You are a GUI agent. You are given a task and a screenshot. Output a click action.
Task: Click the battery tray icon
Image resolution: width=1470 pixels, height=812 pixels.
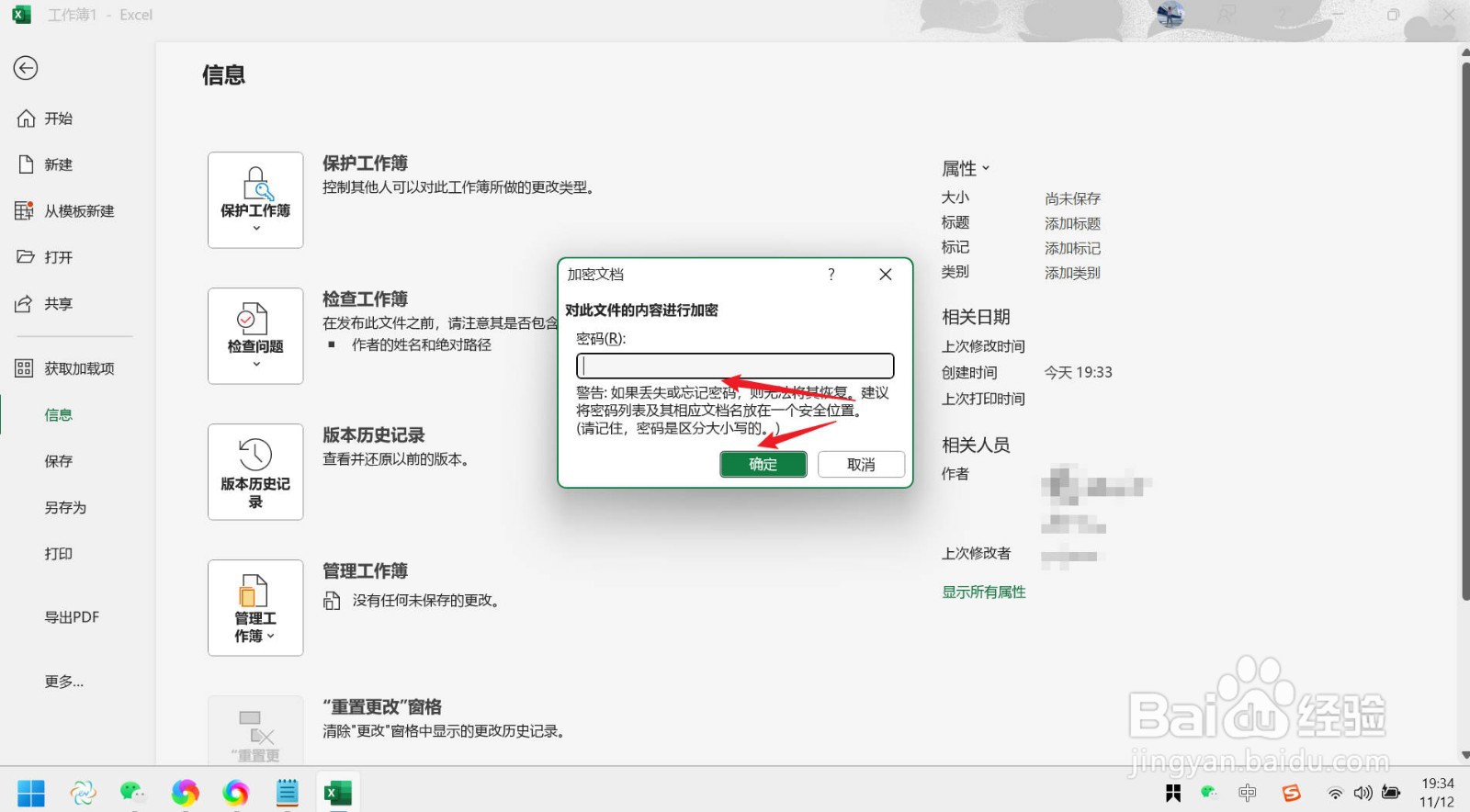pos(1392,793)
